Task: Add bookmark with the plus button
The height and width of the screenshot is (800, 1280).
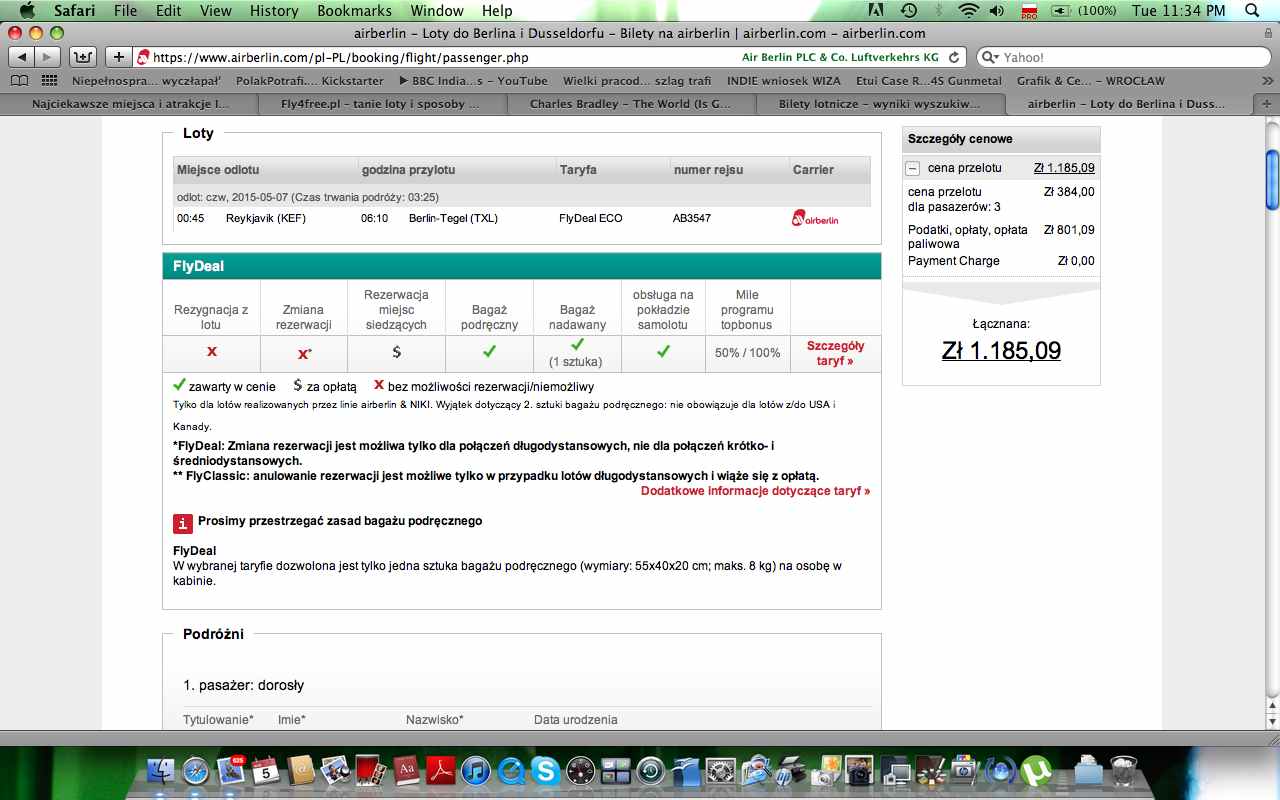Action: click(119, 57)
